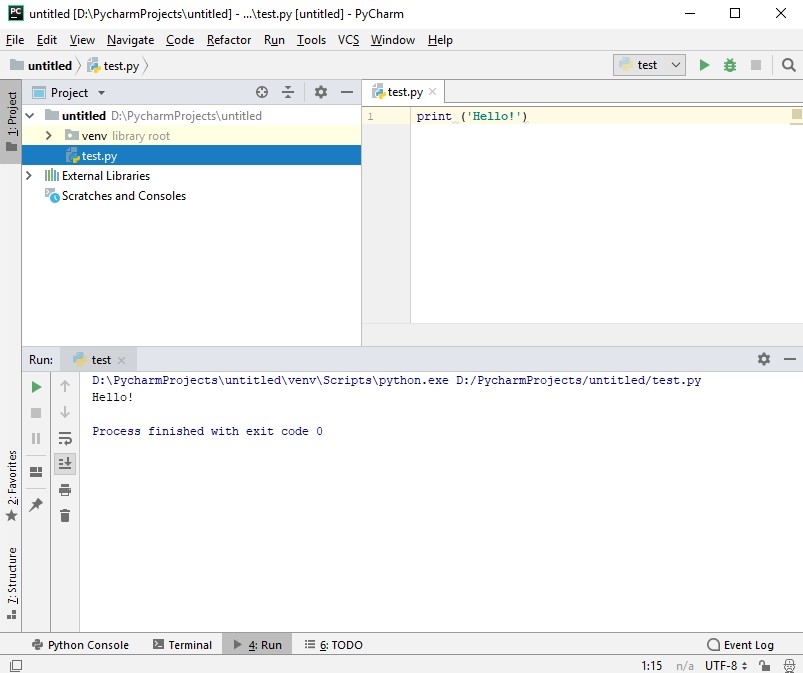Open the Event Log

pyautogui.click(x=740, y=645)
